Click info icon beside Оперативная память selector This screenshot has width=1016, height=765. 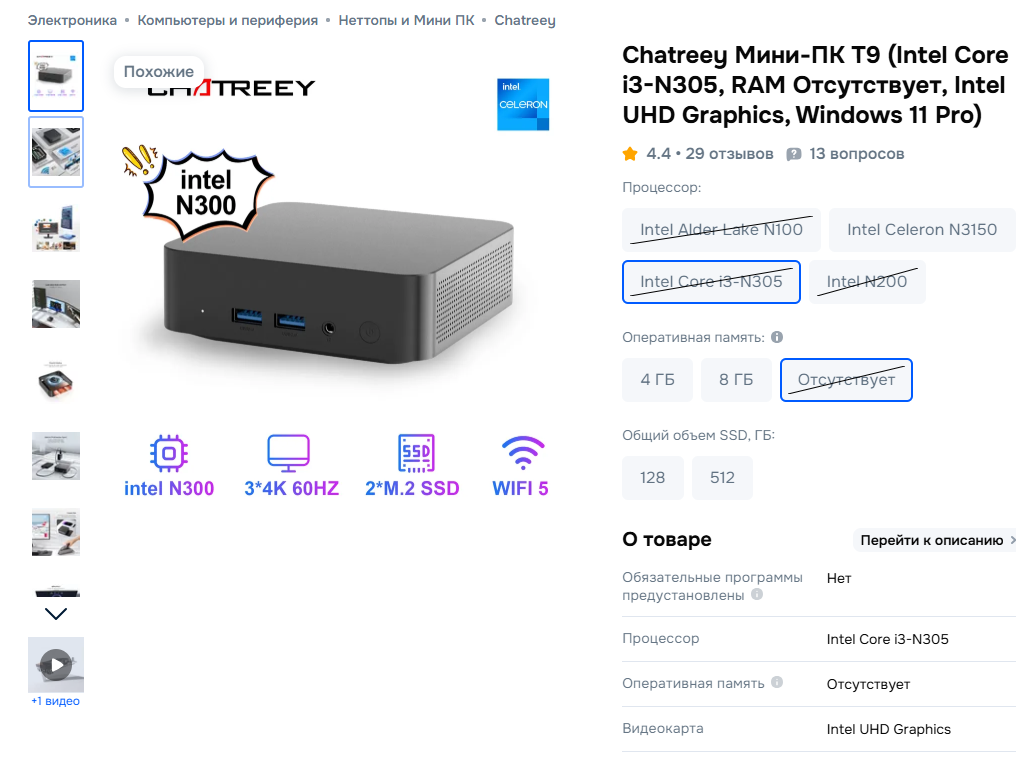click(x=777, y=337)
